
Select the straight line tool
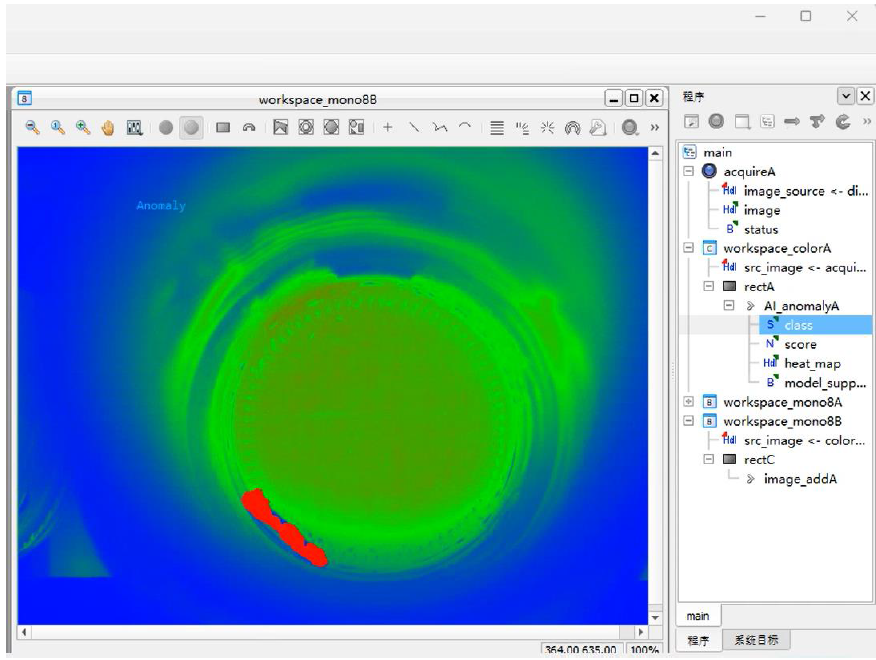413,127
